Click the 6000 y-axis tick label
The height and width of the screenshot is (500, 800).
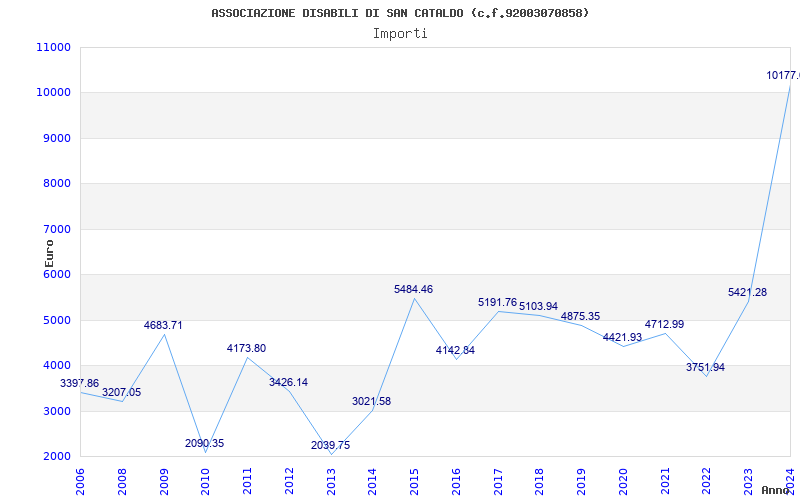56,274
